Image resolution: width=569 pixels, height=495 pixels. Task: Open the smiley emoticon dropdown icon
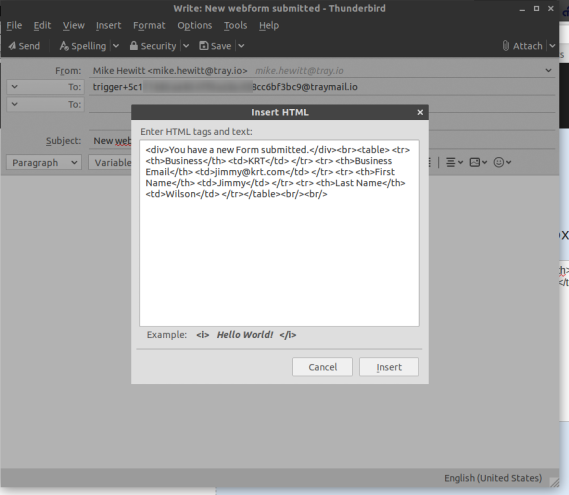(x=502, y=162)
